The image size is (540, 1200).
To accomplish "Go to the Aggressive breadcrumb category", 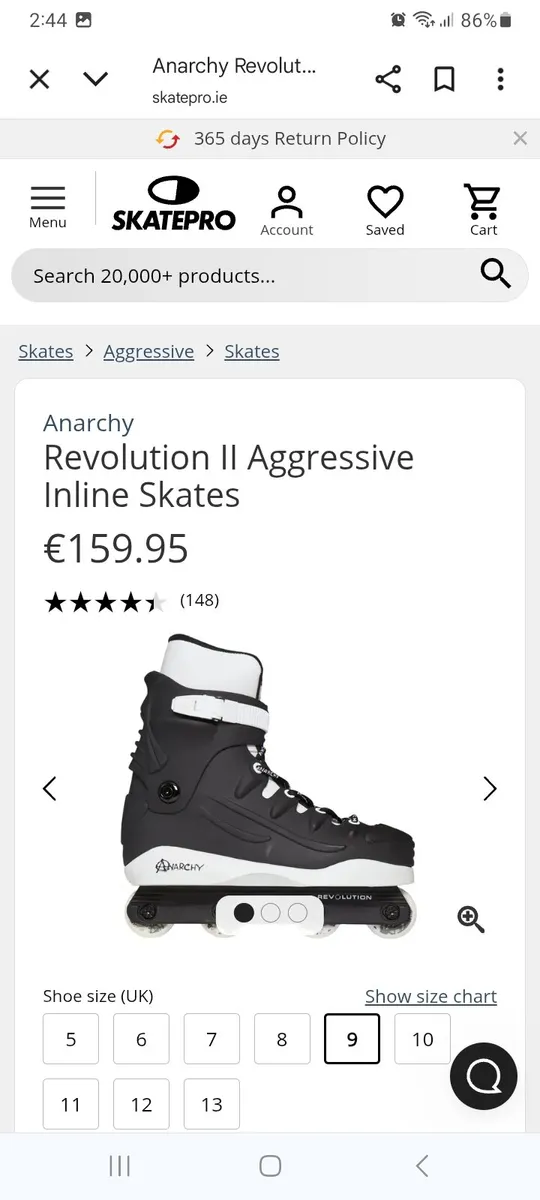I will pos(149,351).
